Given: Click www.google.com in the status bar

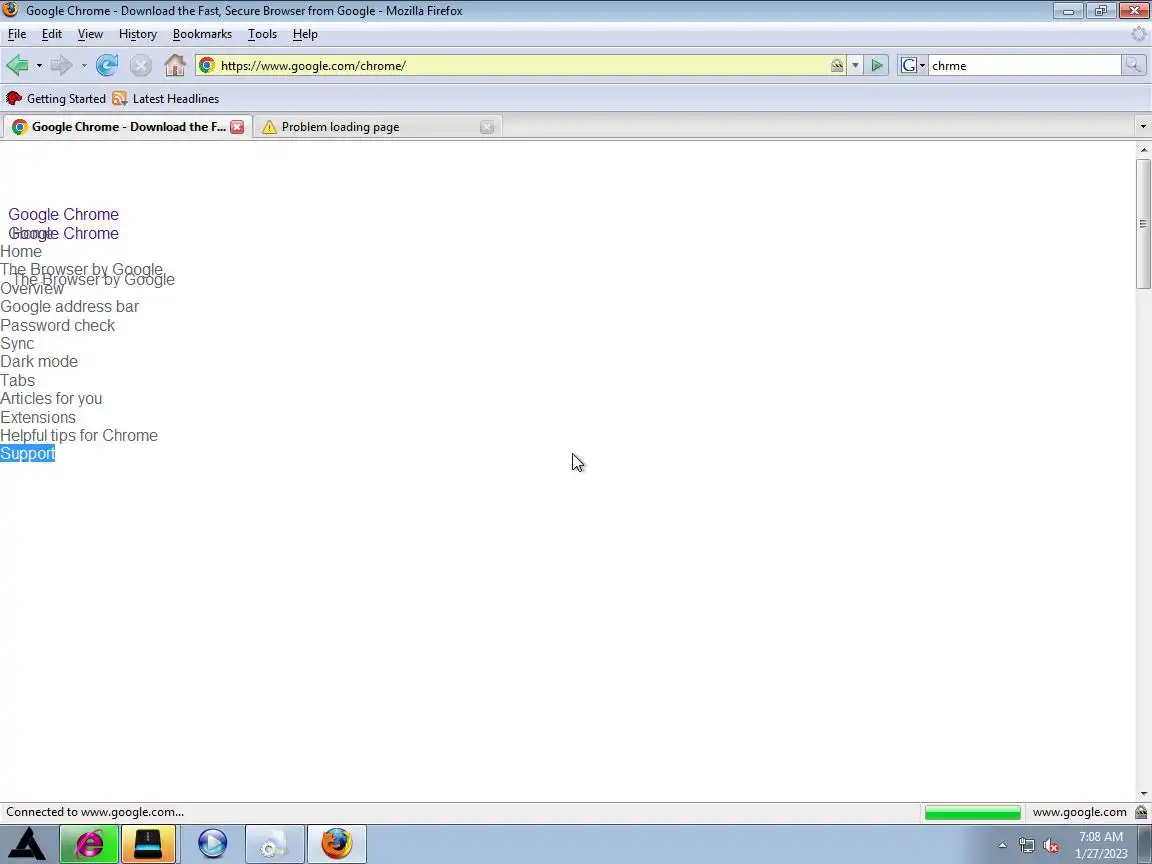Looking at the screenshot, I should point(1079,812).
